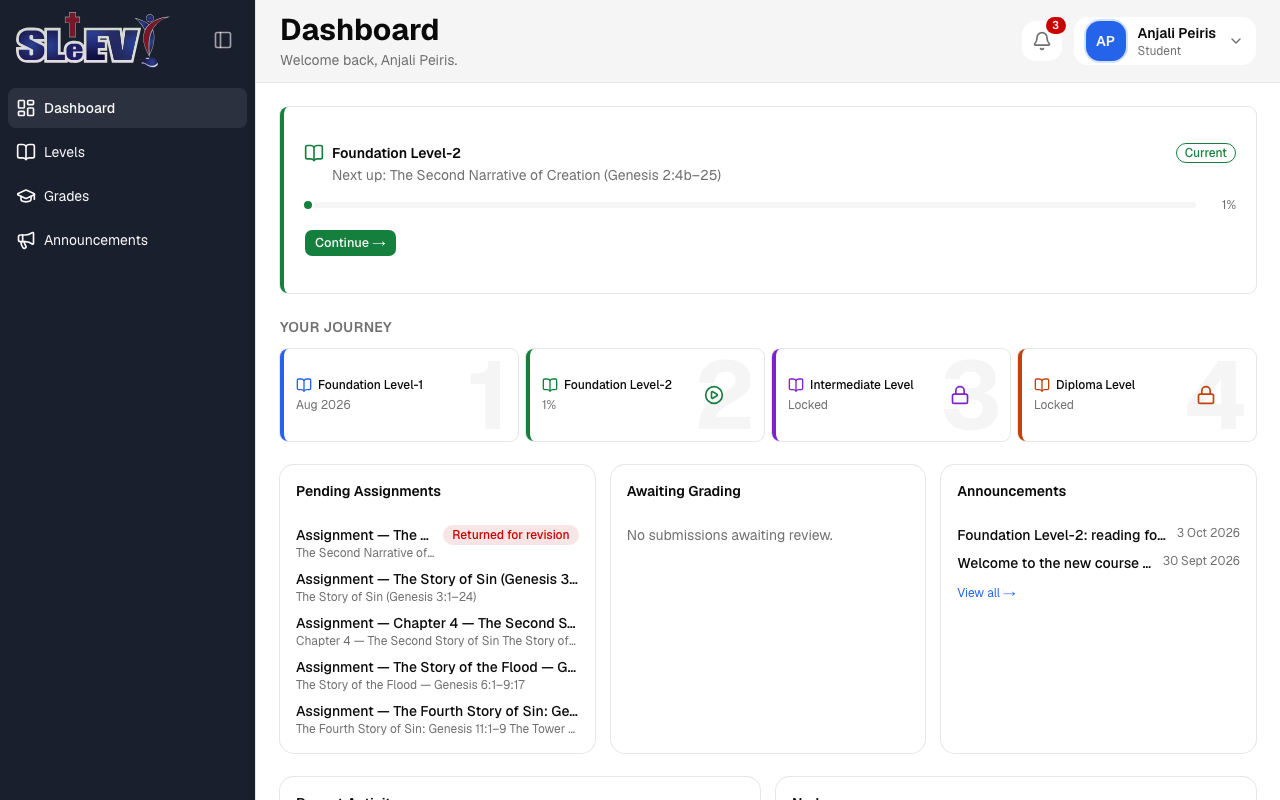Click the Levels book icon in sidebar
Screen dimensions: 1280x800
point(26,152)
